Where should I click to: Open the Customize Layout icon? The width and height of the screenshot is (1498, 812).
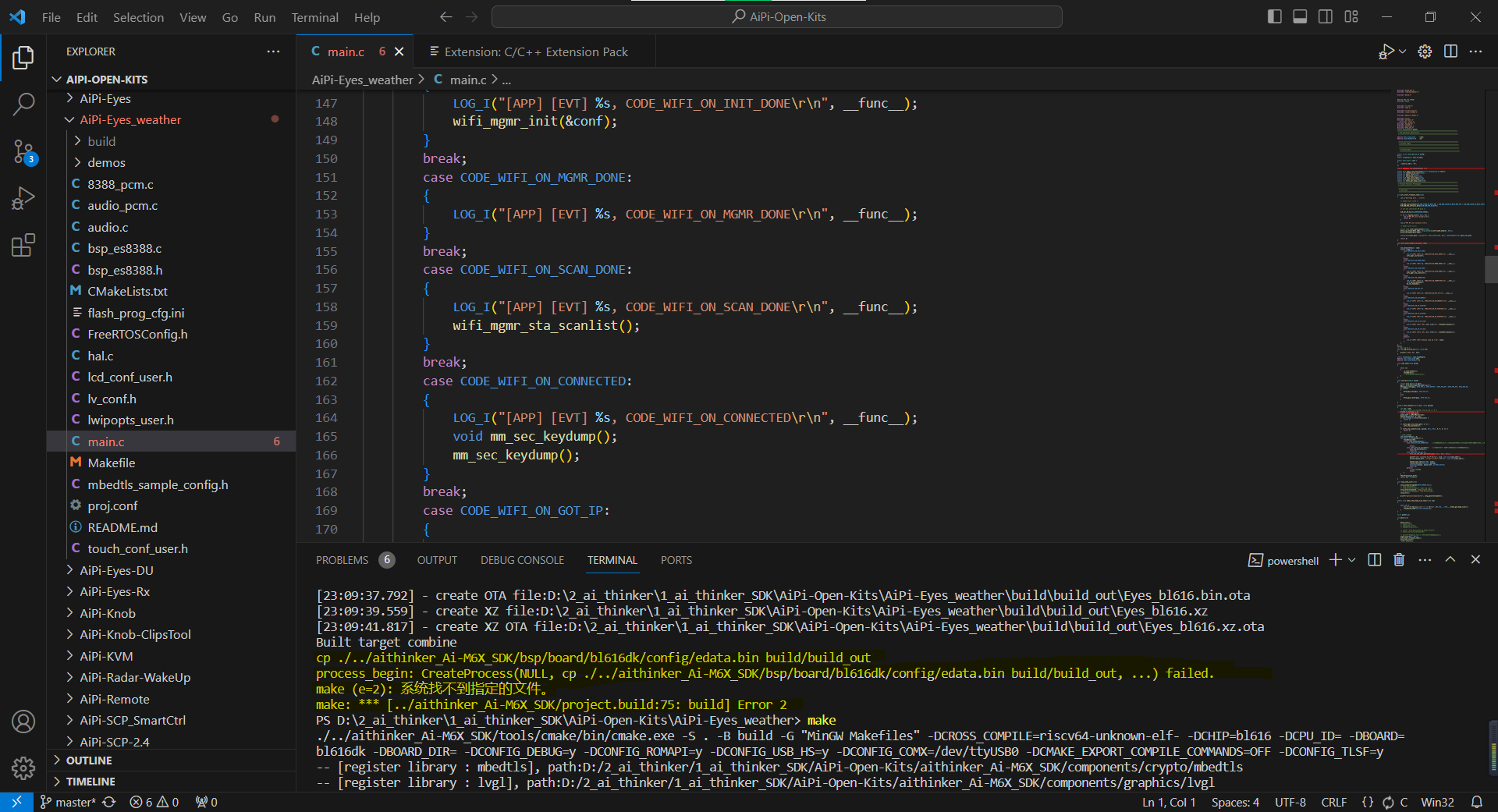click(x=1351, y=16)
